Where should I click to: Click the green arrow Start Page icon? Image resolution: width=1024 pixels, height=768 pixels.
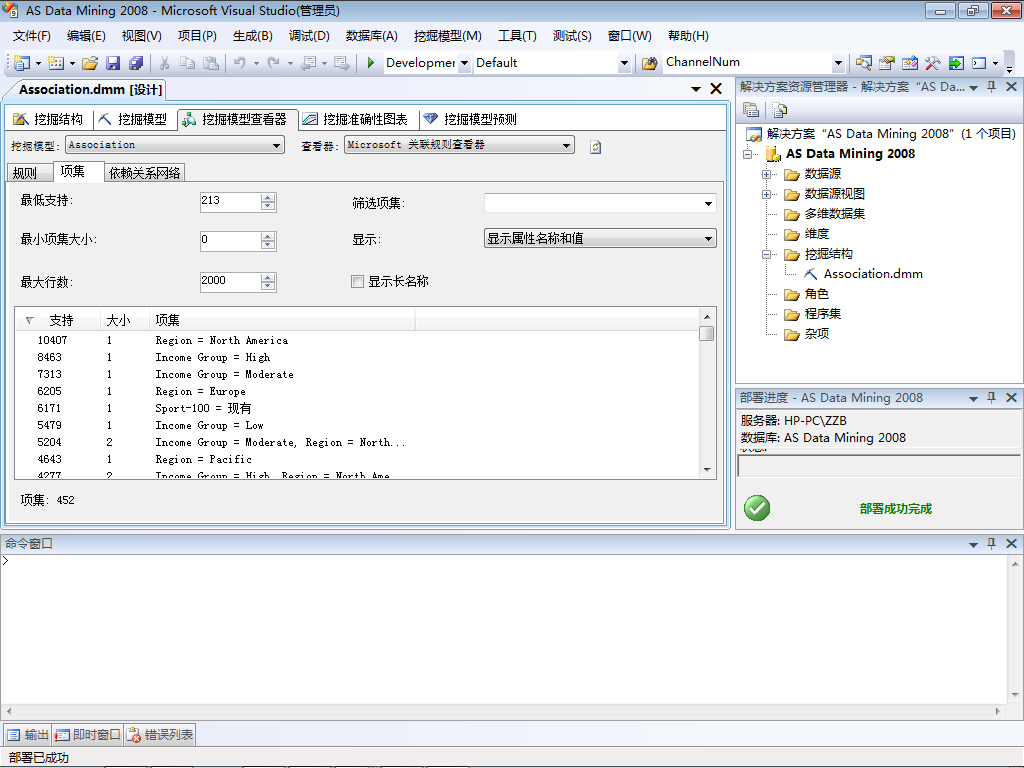[955, 63]
